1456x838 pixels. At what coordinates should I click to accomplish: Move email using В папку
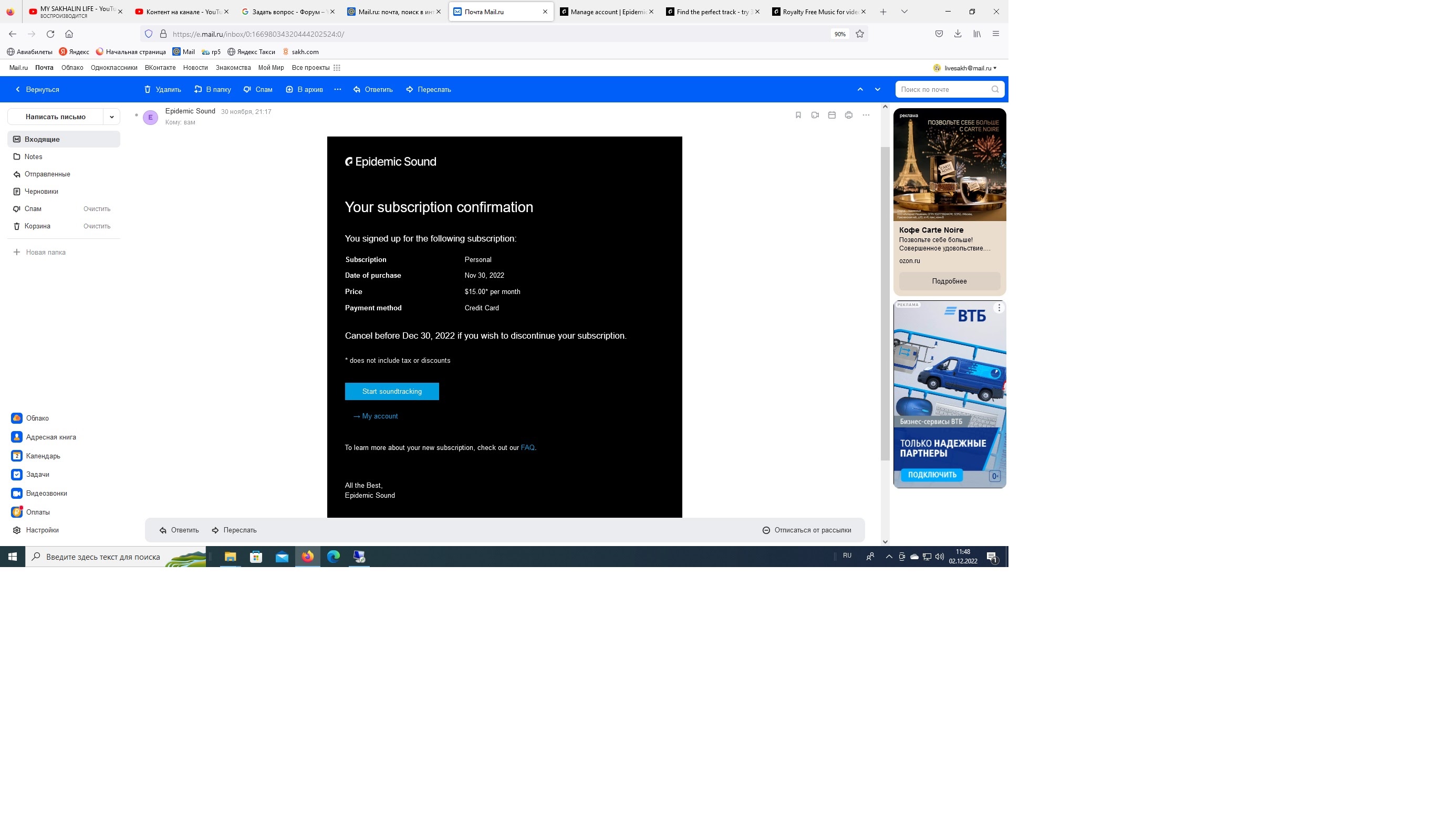(x=212, y=89)
